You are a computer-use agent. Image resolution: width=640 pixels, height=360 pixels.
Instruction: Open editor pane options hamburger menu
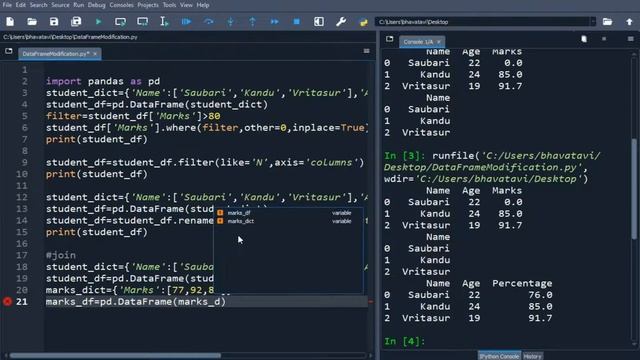click(367, 51)
